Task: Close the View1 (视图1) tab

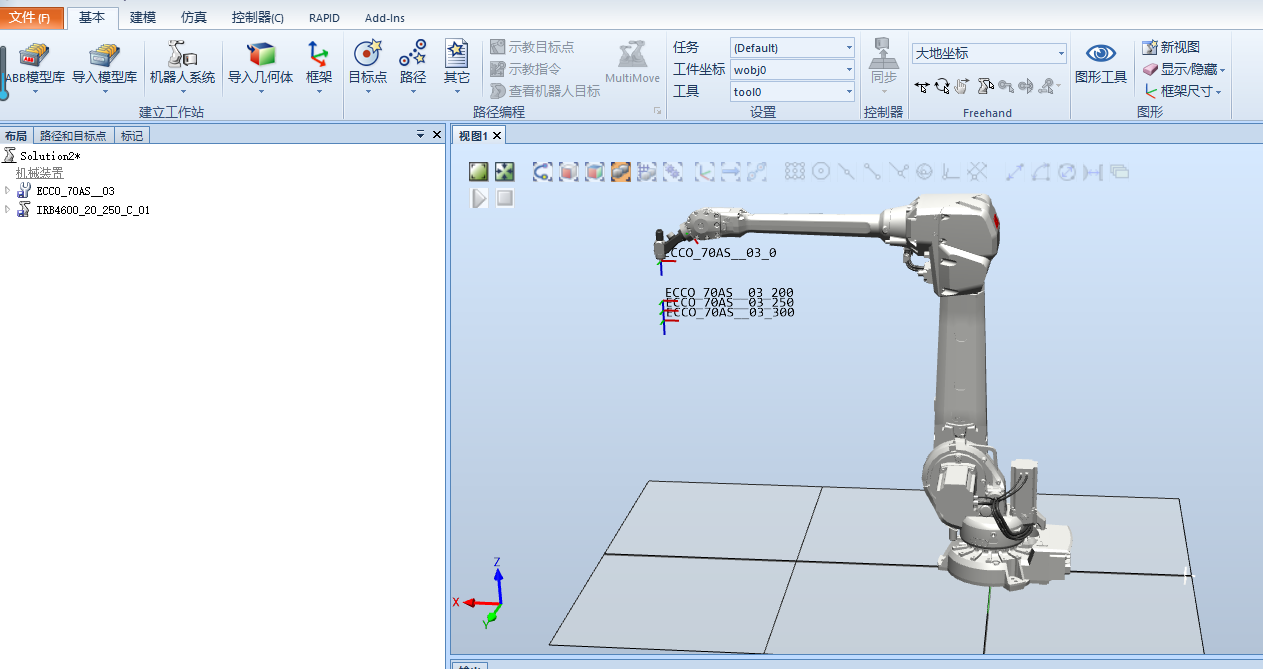Action: click(x=495, y=136)
